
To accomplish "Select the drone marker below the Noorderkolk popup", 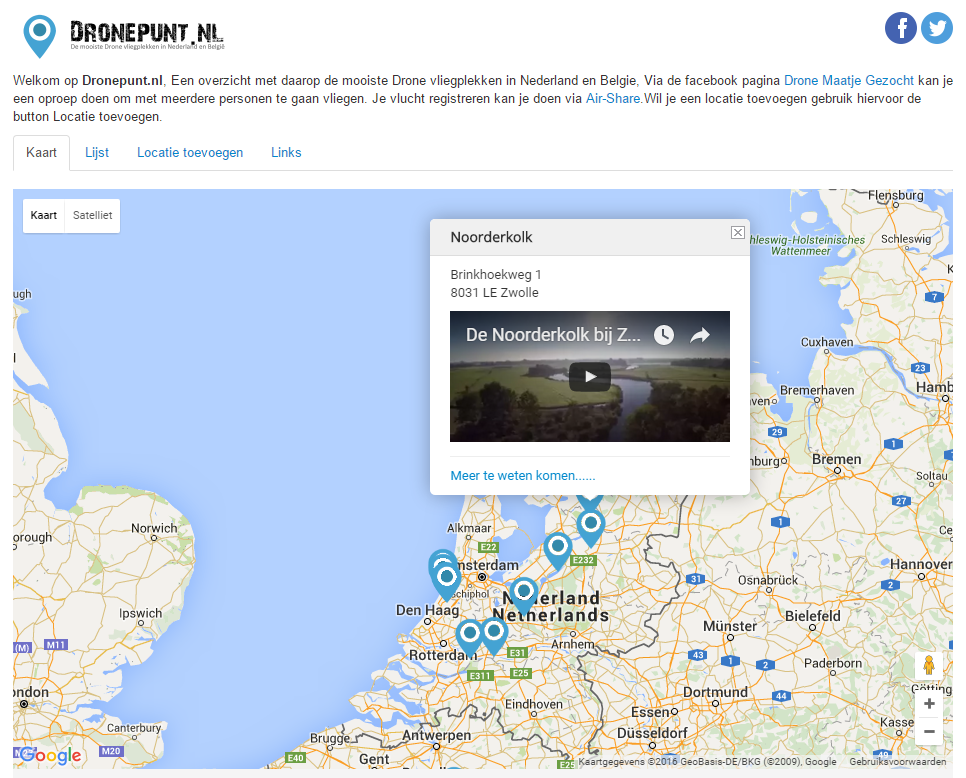I will [590, 529].
